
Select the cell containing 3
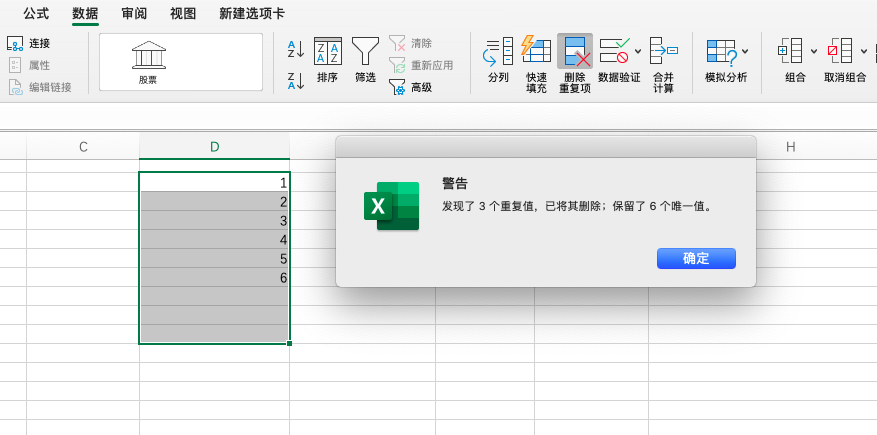point(215,220)
